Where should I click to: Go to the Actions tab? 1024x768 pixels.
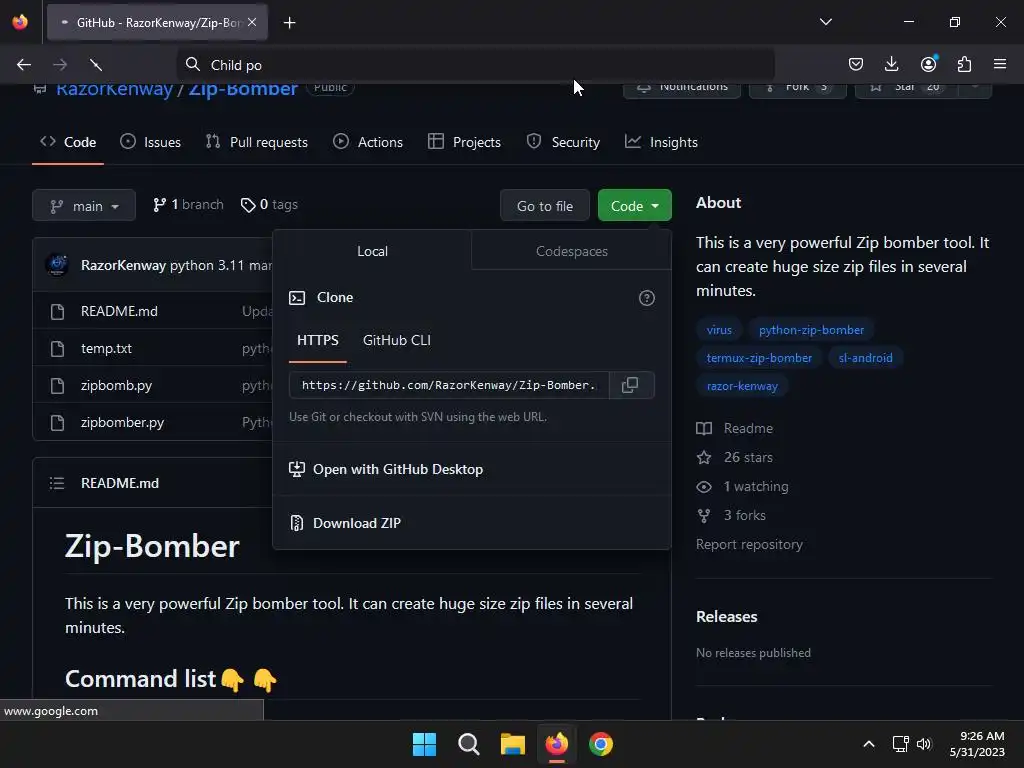pos(368,142)
